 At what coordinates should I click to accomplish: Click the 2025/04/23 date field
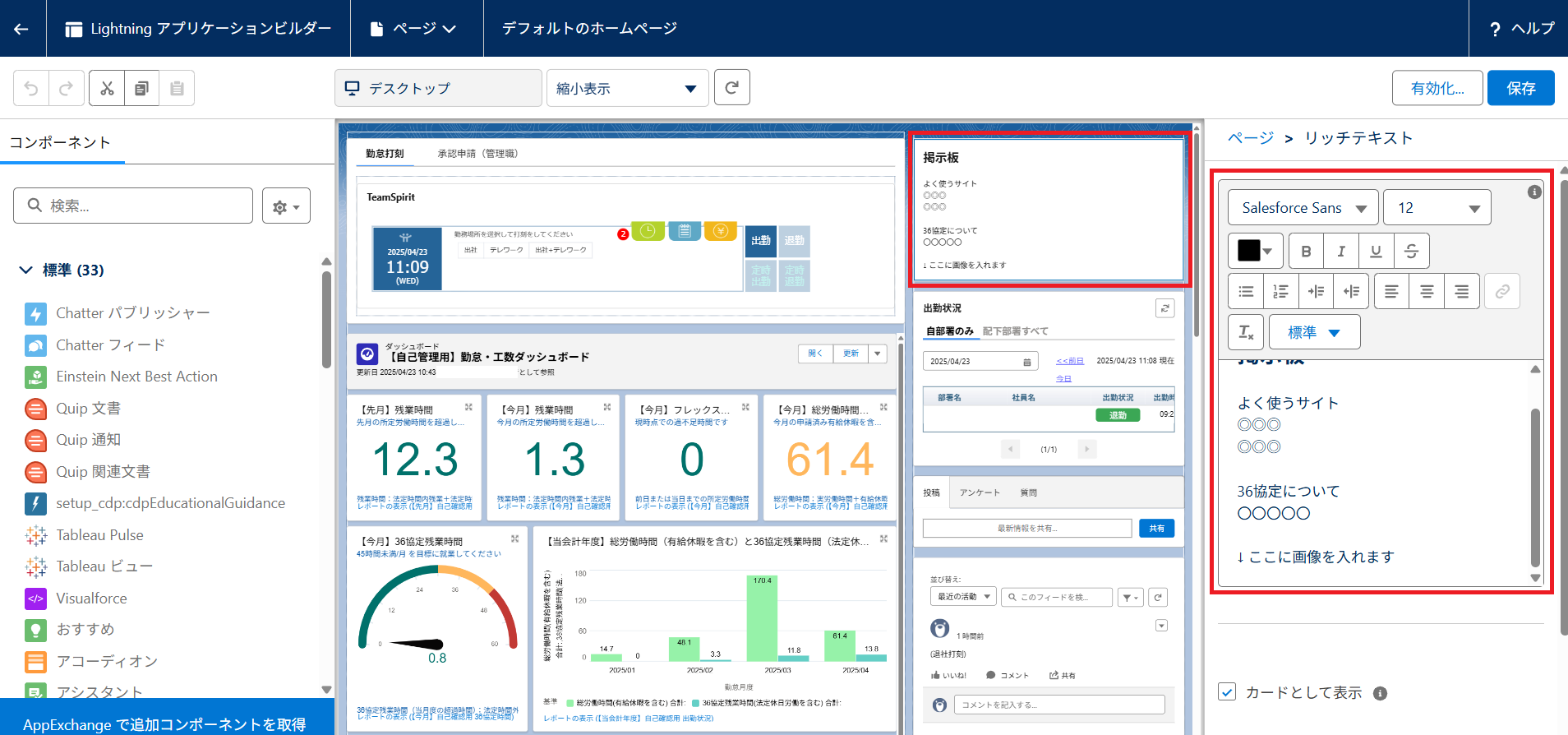(x=980, y=362)
